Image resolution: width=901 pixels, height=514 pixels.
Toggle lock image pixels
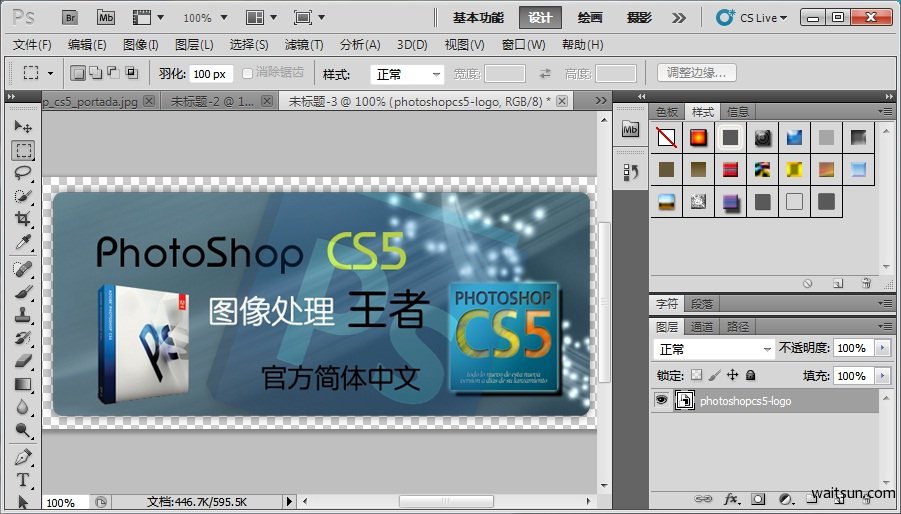click(x=714, y=375)
